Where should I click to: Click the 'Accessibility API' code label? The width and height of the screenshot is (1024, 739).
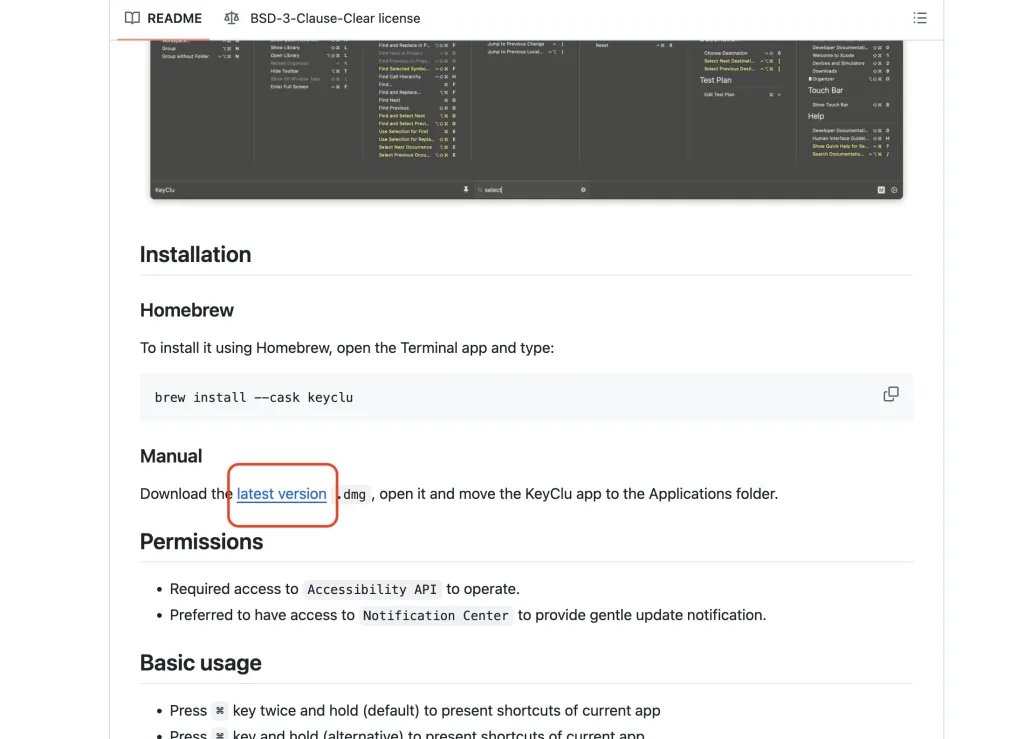(372, 590)
